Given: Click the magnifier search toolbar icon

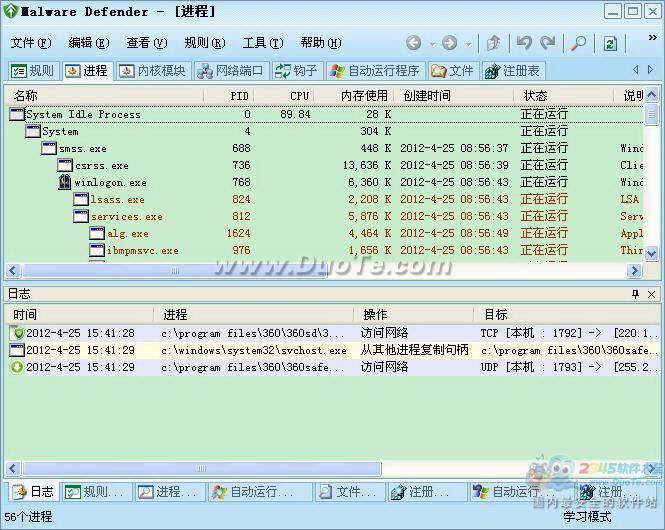Looking at the screenshot, I should 579,43.
